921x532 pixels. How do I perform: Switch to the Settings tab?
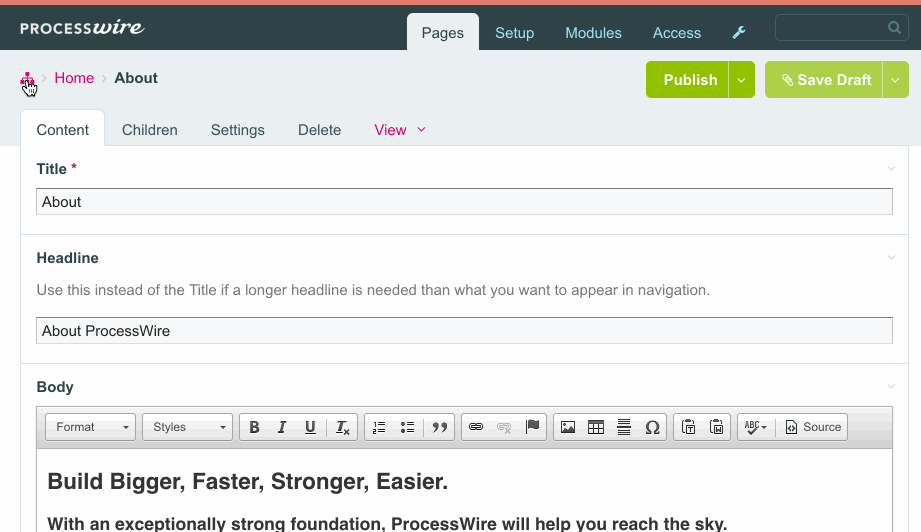[238, 130]
